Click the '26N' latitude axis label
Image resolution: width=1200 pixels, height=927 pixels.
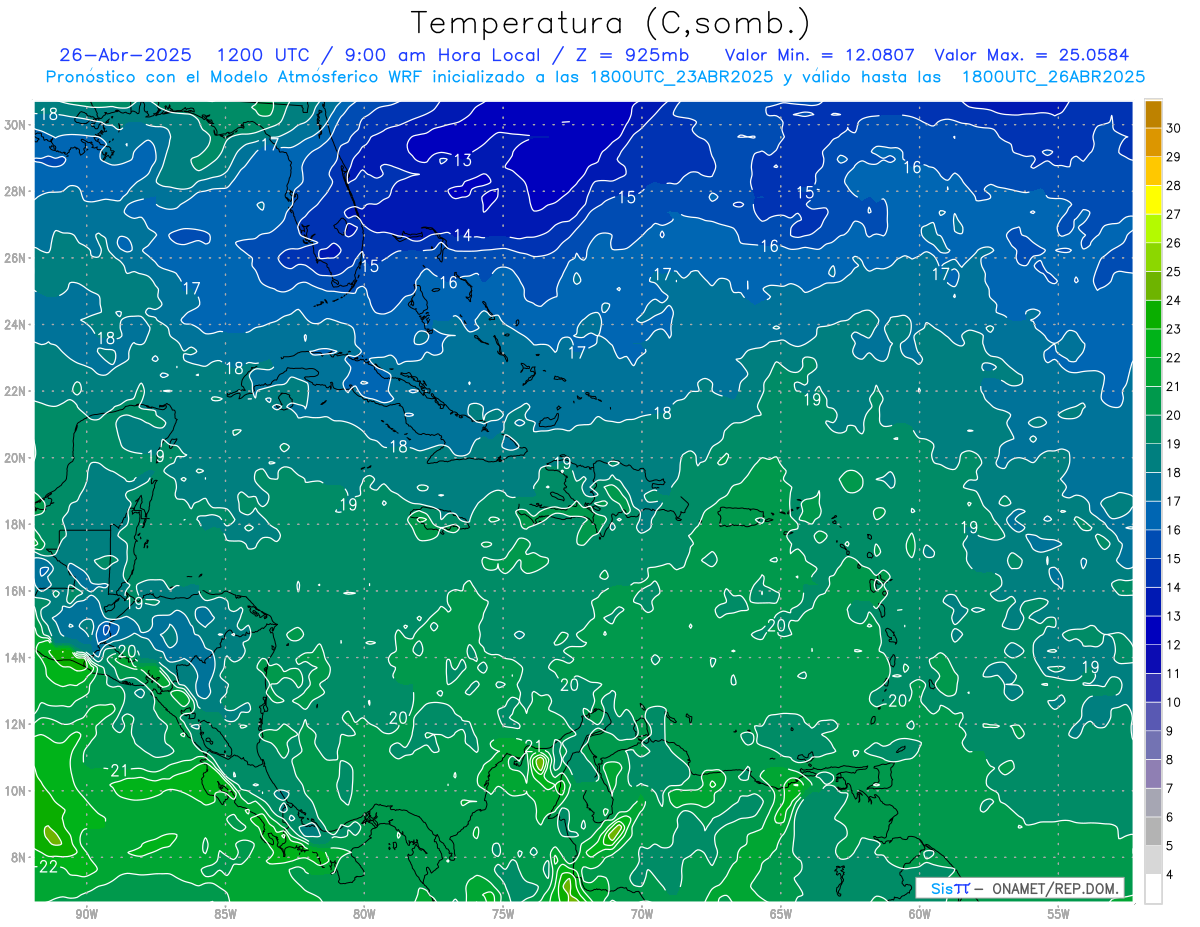15,258
